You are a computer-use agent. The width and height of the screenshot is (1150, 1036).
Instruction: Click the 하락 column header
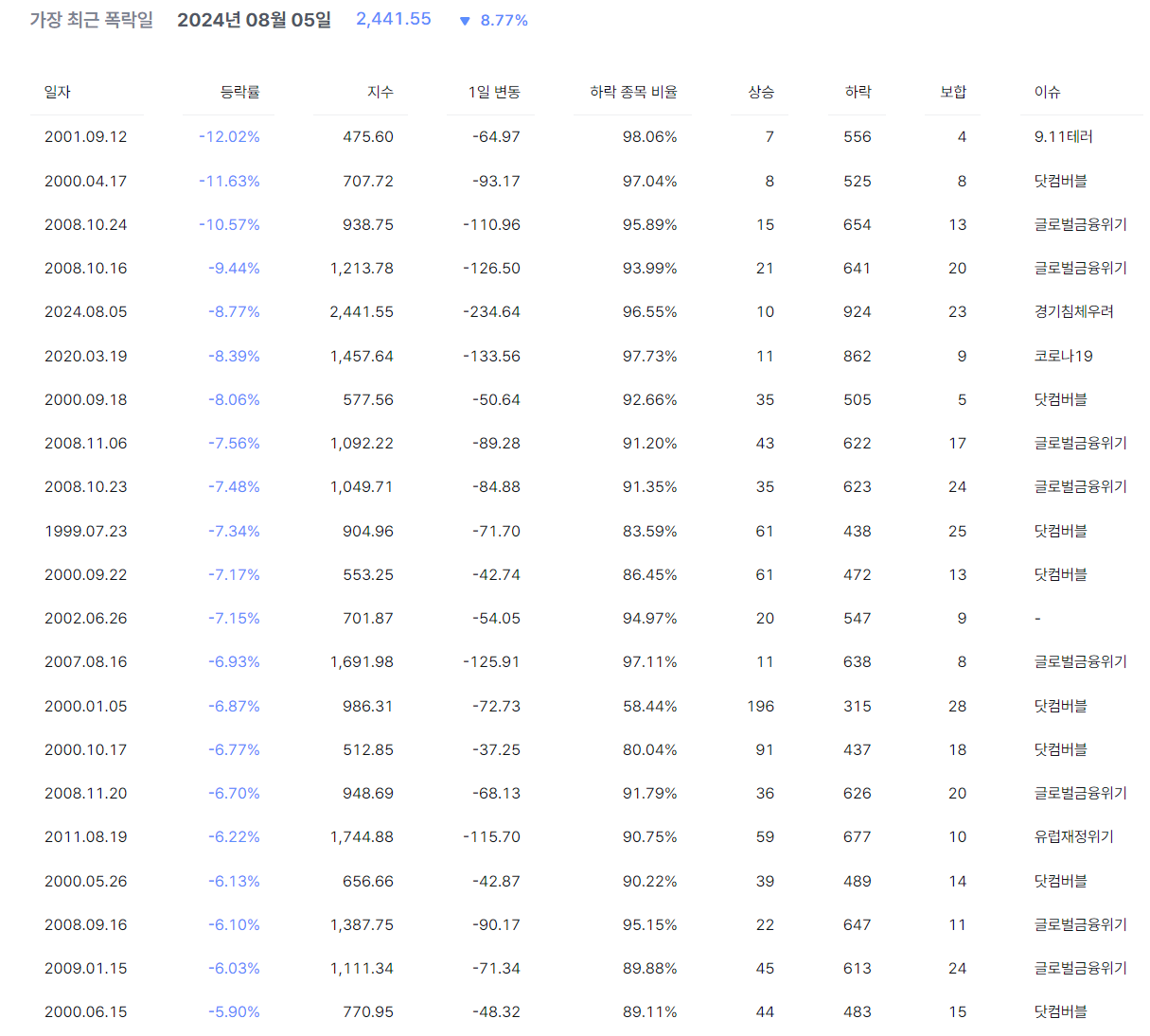coord(858,92)
